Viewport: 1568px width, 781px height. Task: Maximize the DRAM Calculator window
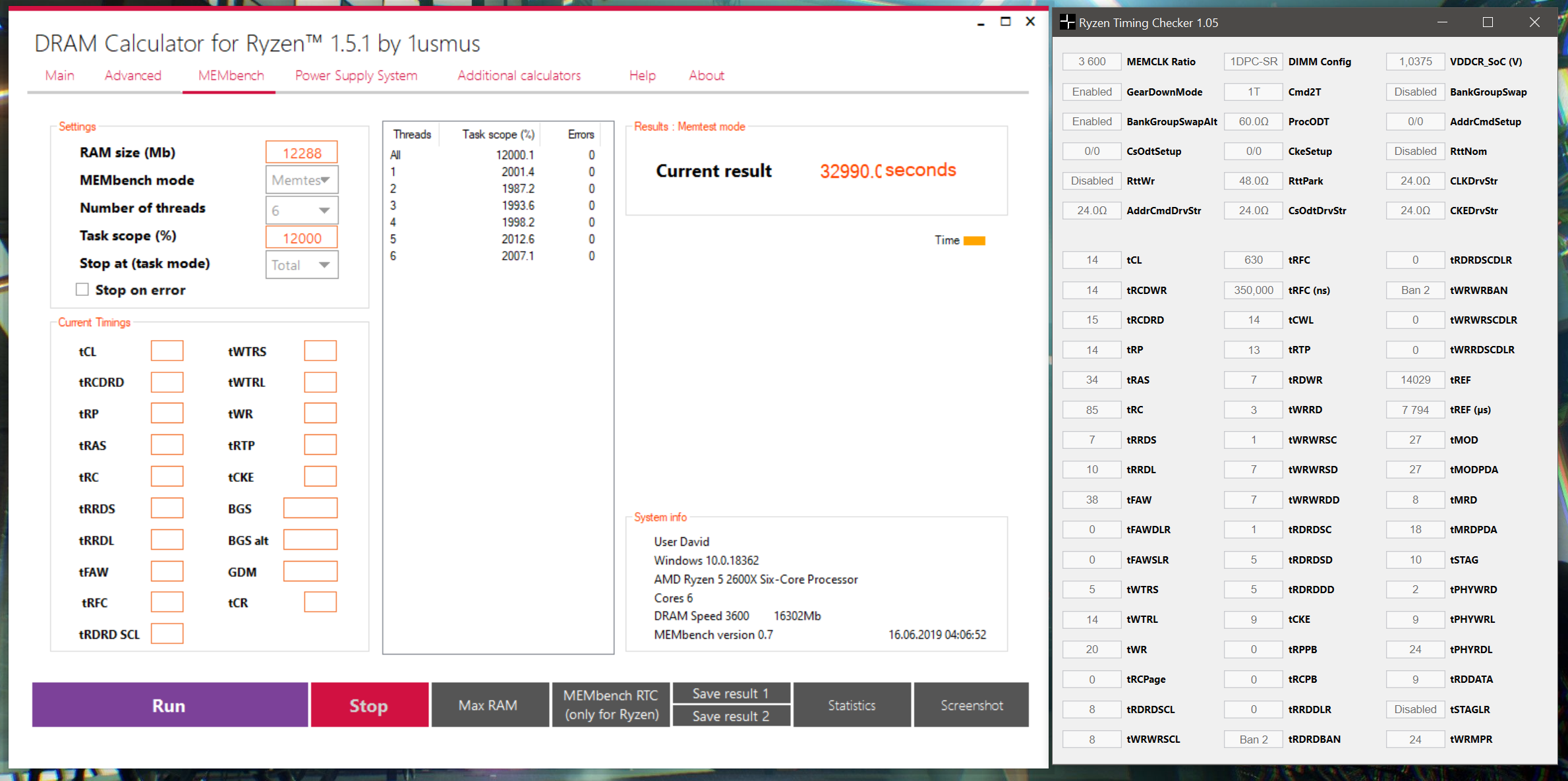1005,22
